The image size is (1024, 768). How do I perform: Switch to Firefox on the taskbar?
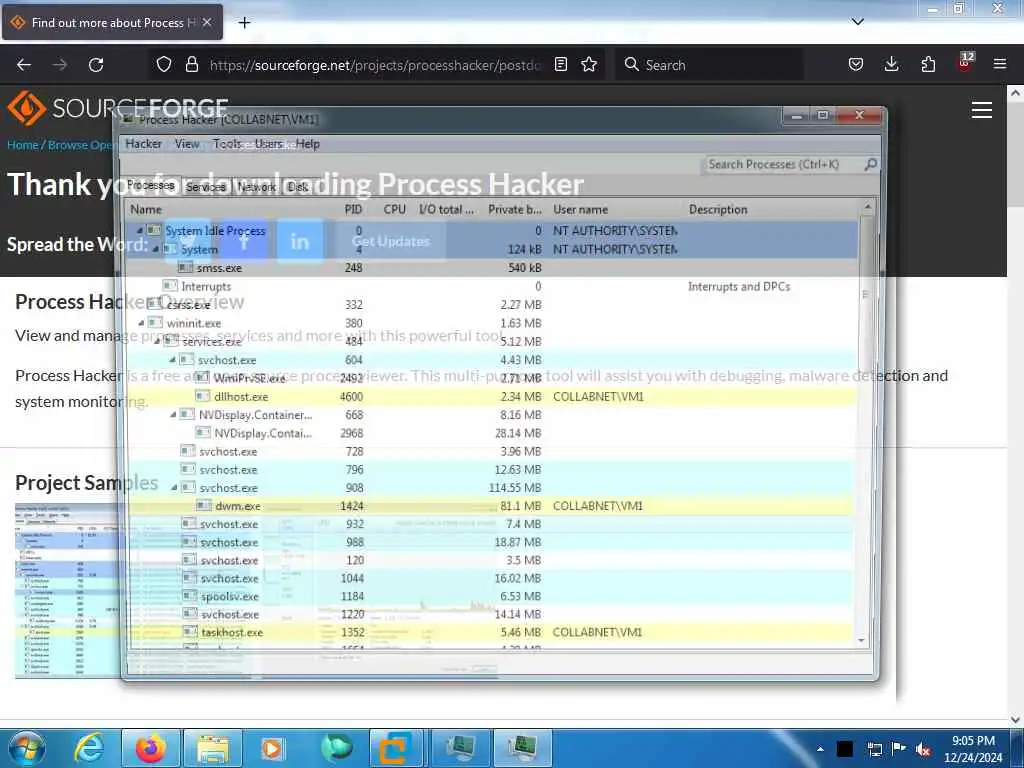[x=150, y=748]
